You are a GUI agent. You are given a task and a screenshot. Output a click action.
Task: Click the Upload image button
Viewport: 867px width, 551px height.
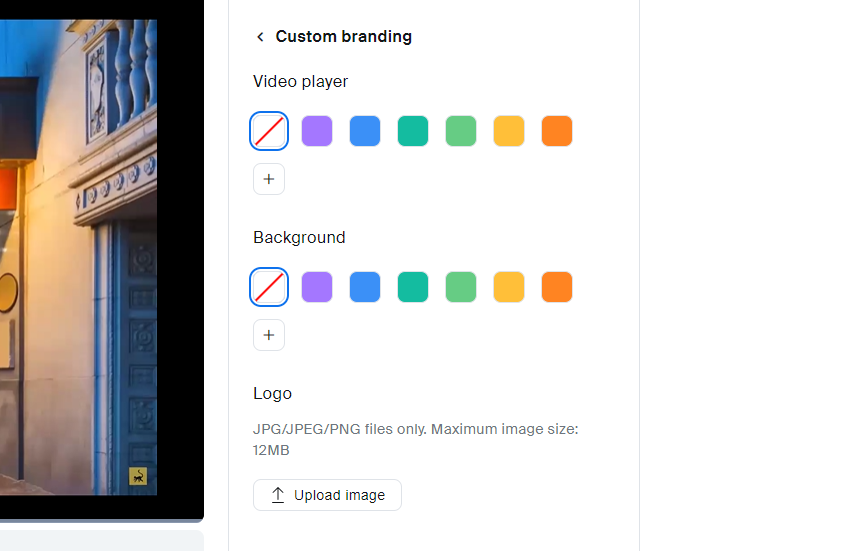click(x=327, y=495)
